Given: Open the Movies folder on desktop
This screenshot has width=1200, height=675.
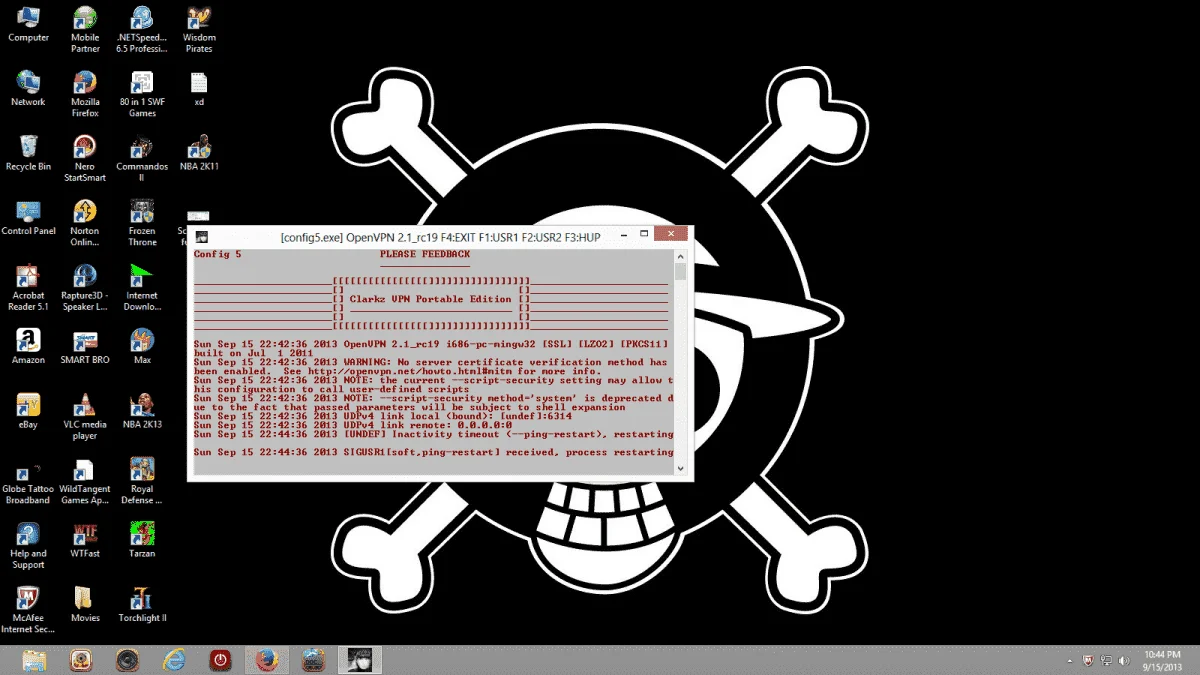Looking at the screenshot, I should (x=85, y=604).
